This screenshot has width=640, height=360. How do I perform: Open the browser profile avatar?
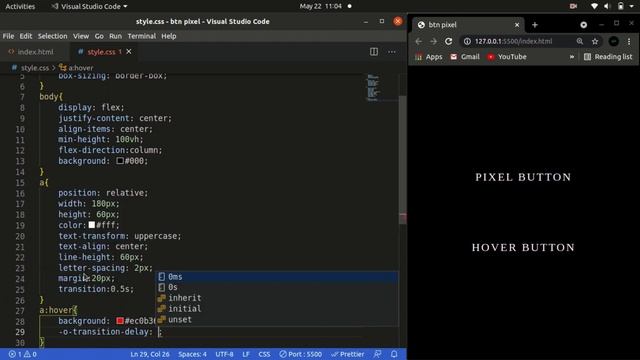613,41
